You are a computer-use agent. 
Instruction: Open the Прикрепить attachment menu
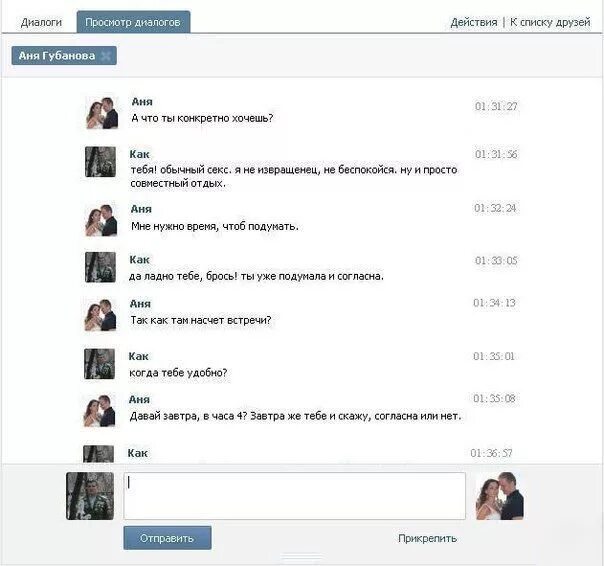[x=427, y=538]
